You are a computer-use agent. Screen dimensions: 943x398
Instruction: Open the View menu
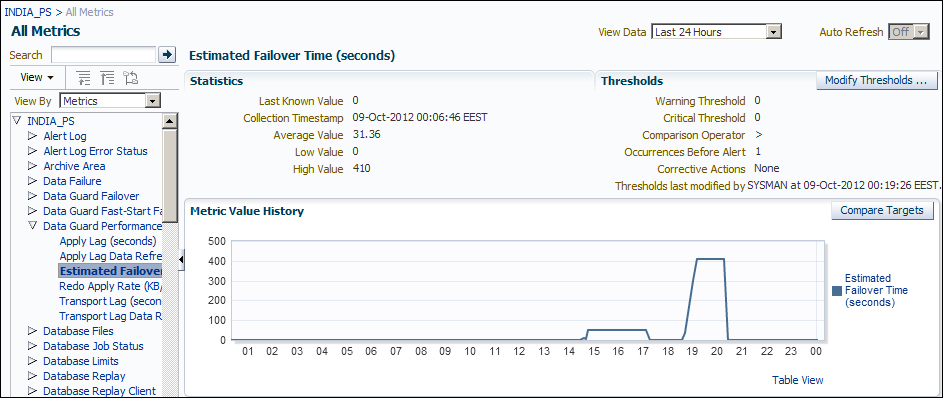coord(37,78)
